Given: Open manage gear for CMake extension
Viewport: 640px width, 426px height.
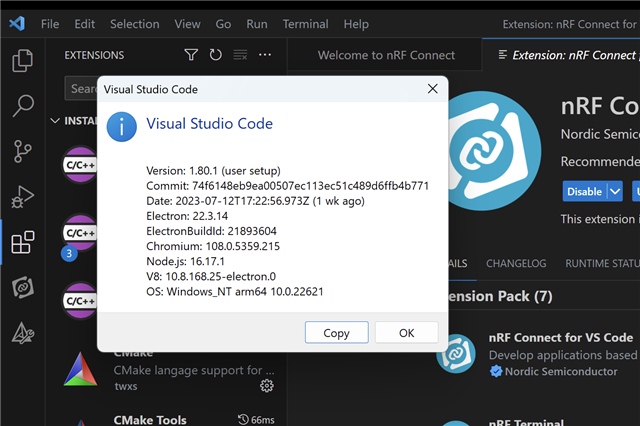Looking at the screenshot, I should [x=267, y=386].
